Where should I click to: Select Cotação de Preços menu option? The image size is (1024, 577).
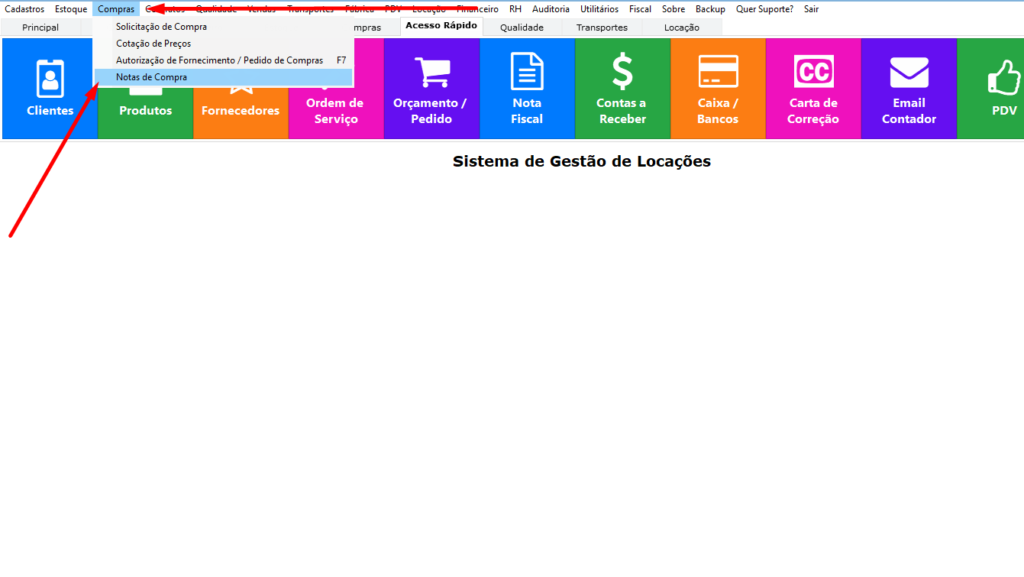pyautogui.click(x=153, y=44)
